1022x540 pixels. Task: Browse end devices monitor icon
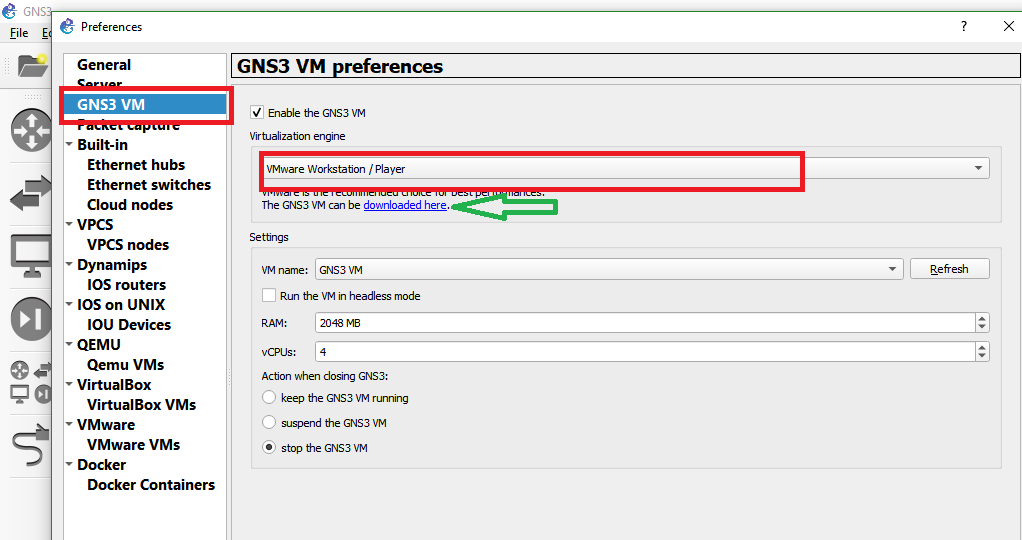coord(31,256)
